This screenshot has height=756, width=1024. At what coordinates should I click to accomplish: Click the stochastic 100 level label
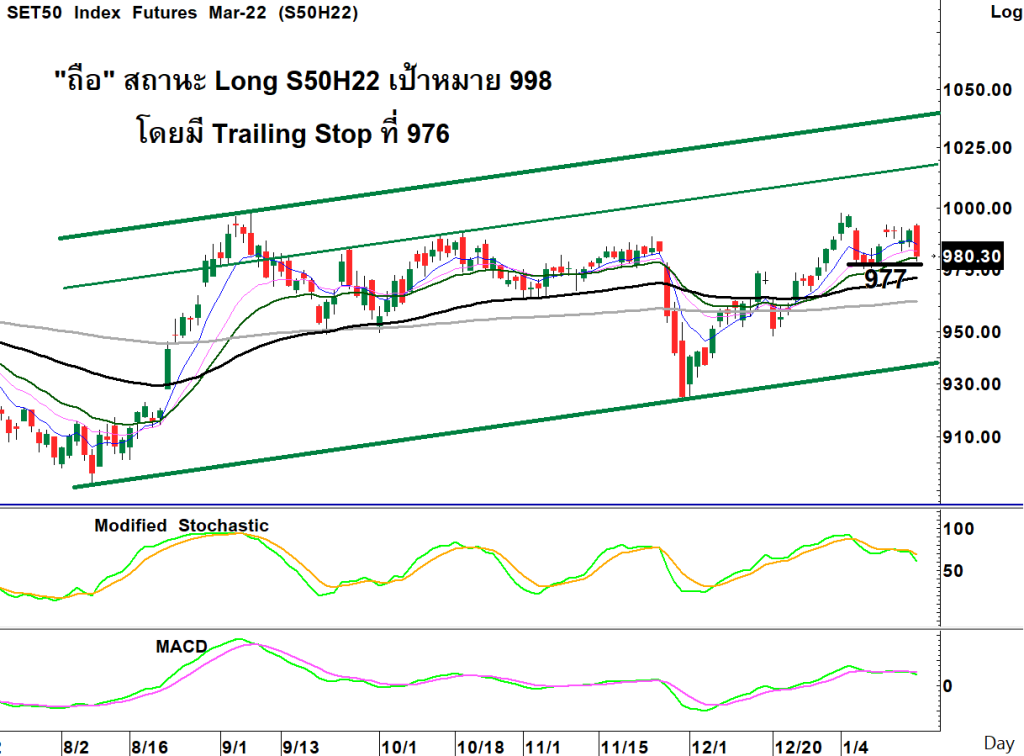coord(959,529)
